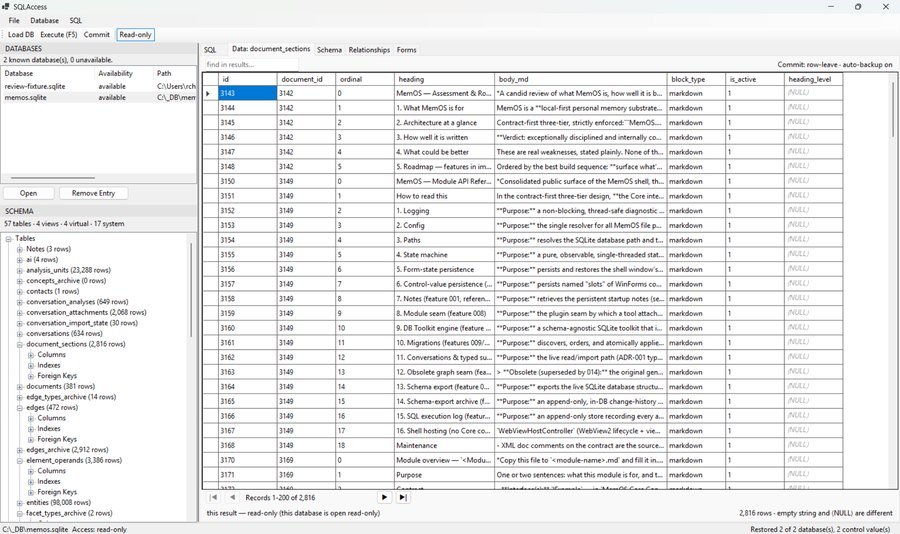Go to first records page
The image size is (900, 534).
(x=213, y=498)
